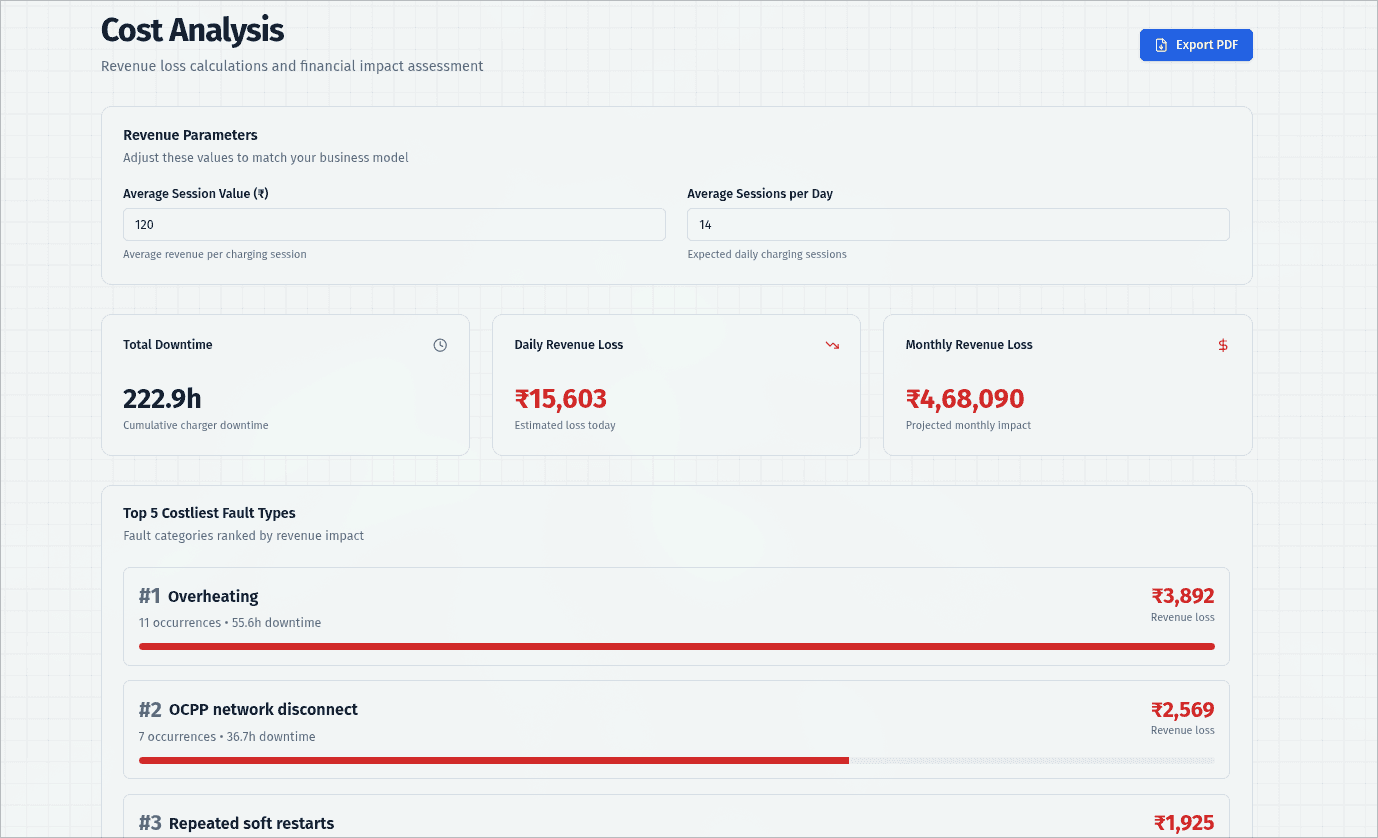Focus the Average Session Value input

(394, 225)
